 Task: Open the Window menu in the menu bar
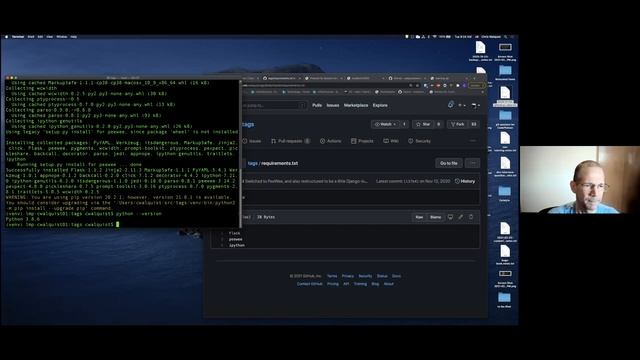62,37
